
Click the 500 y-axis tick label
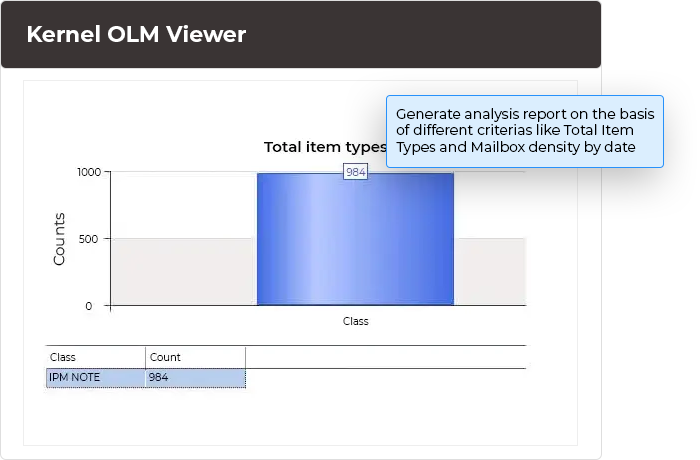pos(88,239)
